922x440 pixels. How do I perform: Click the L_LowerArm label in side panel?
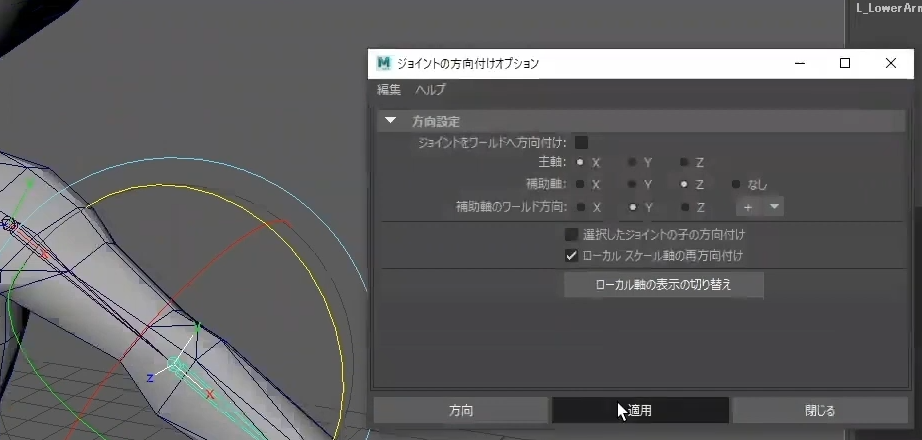point(888,8)
